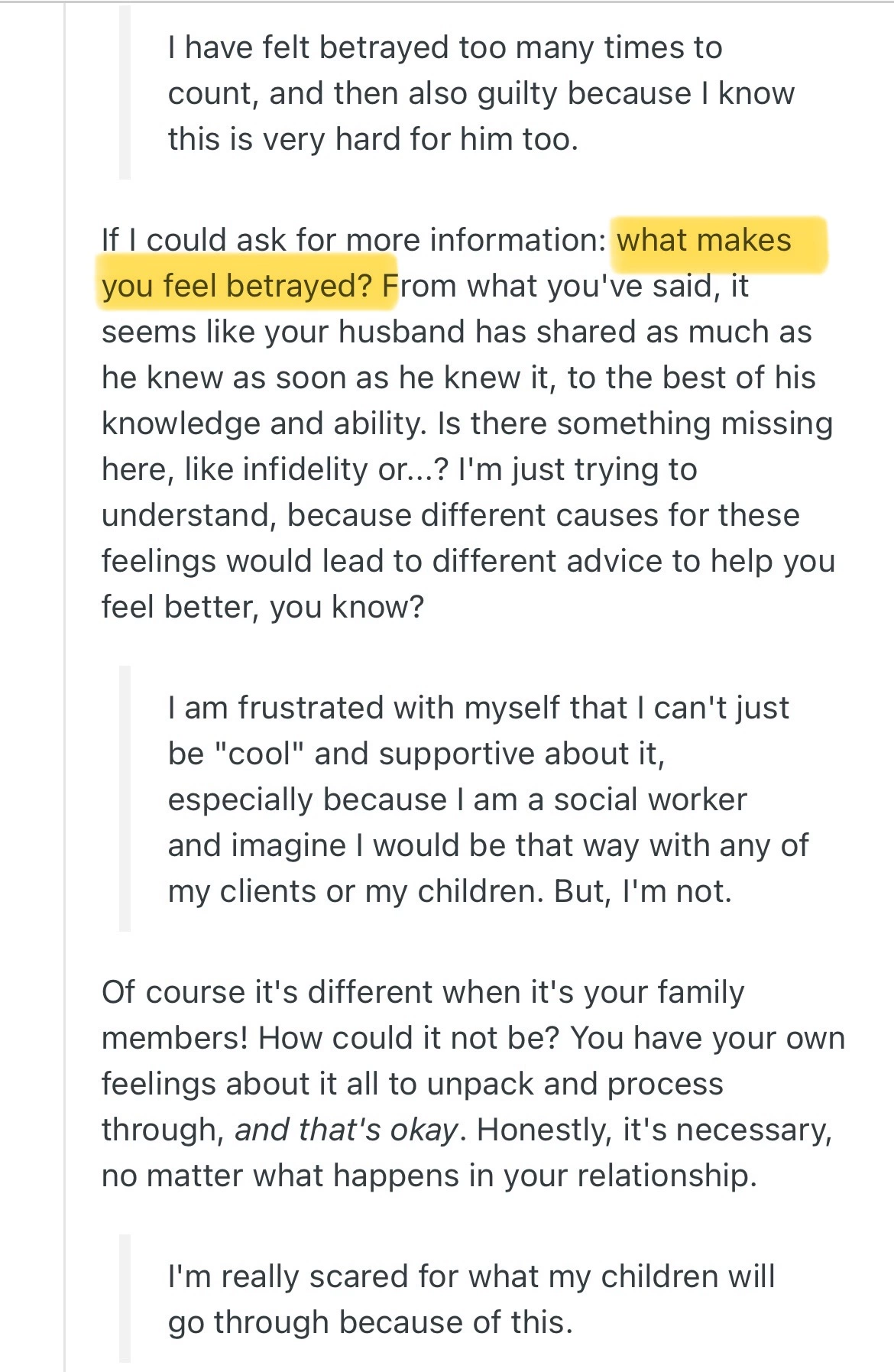Click the question "How could it not be?"

[x=409, y=1038]
